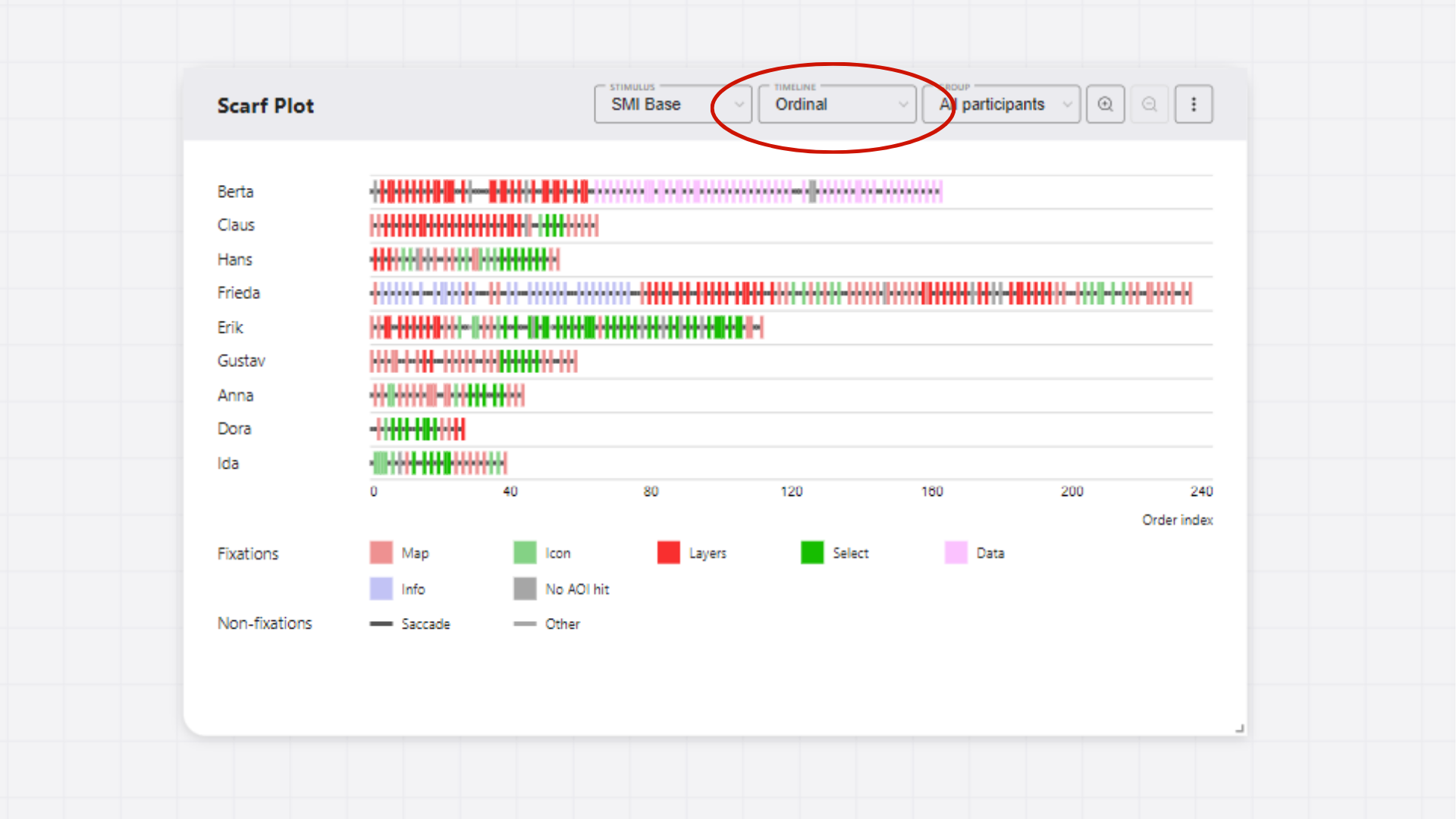The height and width of the screenshot is (819, 1456).
Task: Click the Saccade legend line marker
Action: 381,624
